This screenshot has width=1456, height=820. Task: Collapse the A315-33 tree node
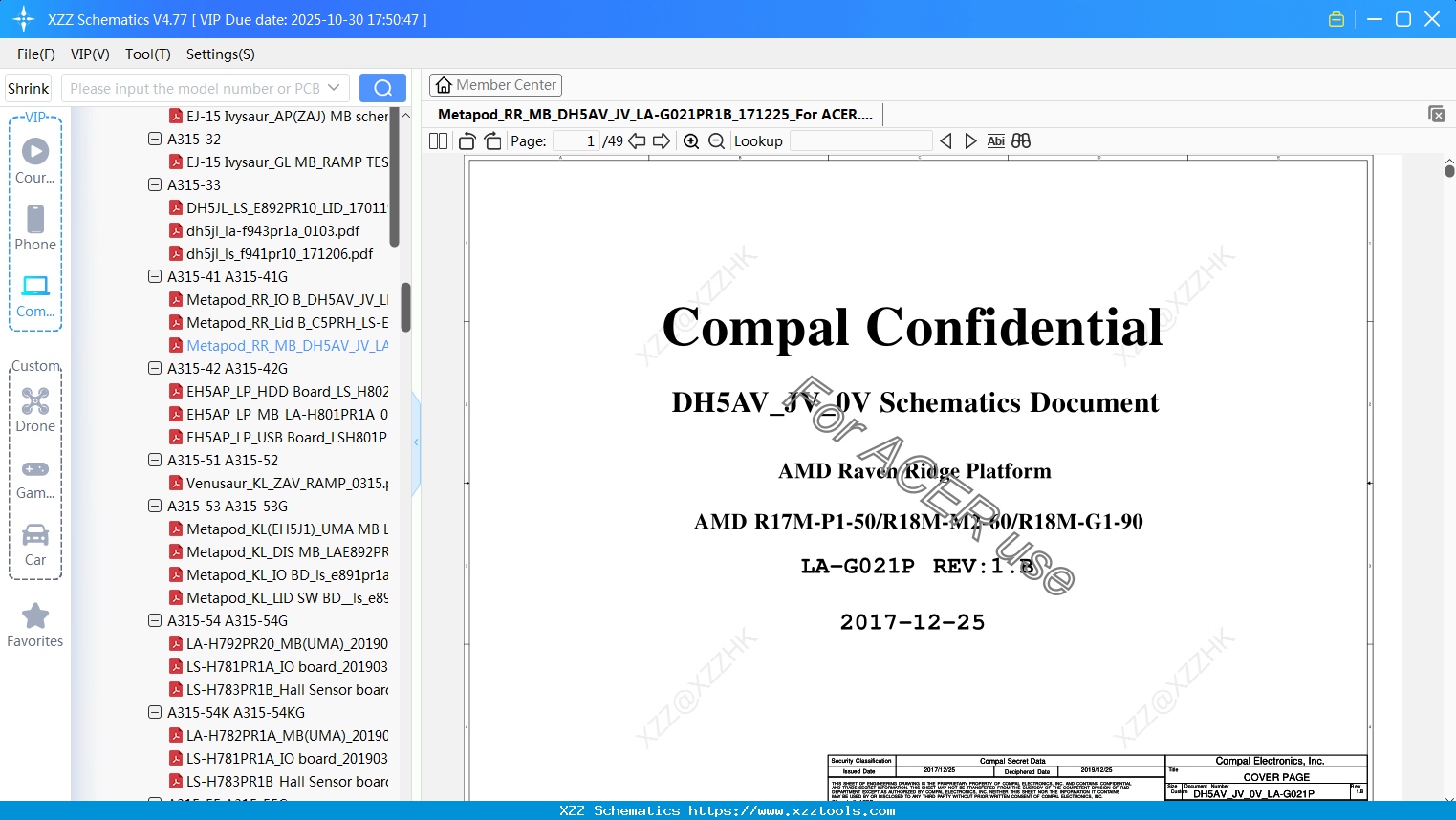[155, 184]
